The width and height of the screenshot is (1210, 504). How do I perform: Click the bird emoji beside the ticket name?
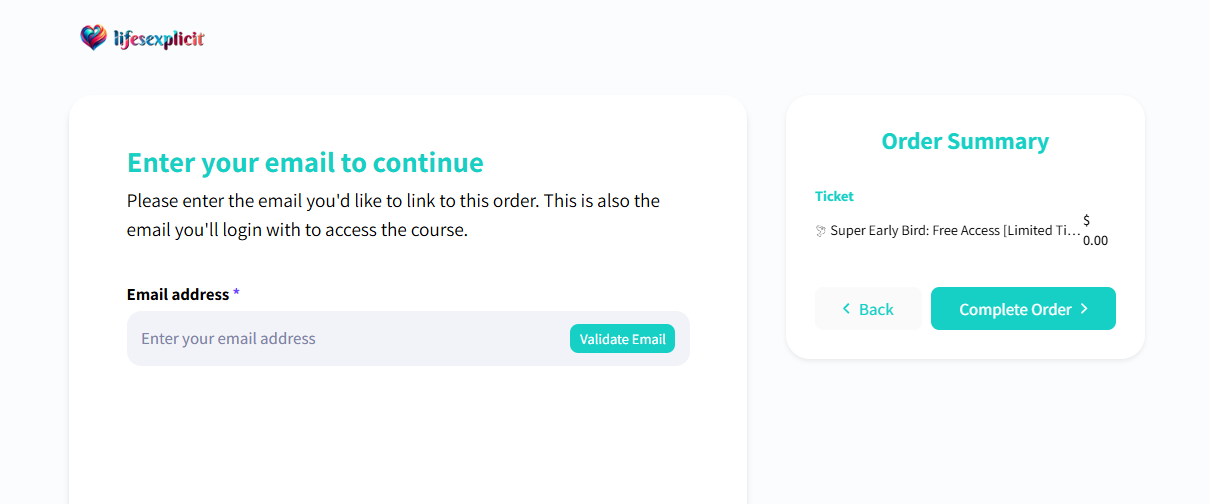tap(821, 231)
